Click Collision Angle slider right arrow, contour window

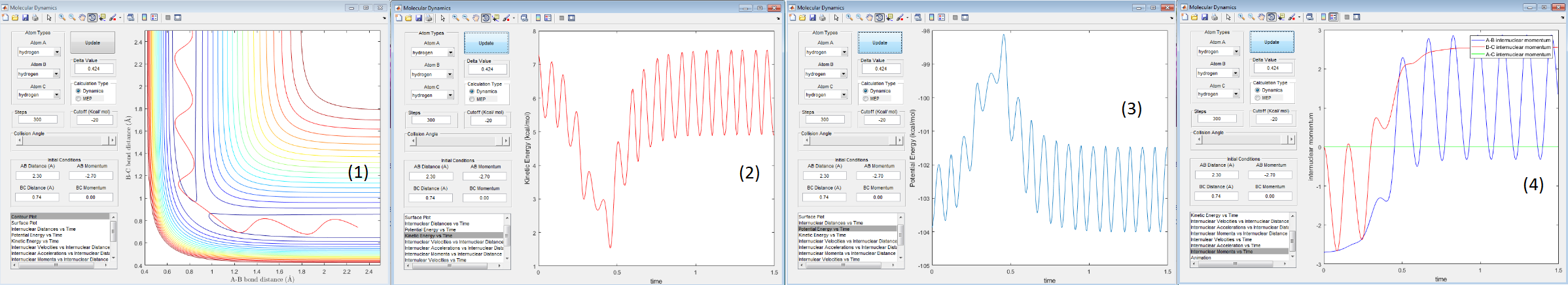click(x=112, y=141)
